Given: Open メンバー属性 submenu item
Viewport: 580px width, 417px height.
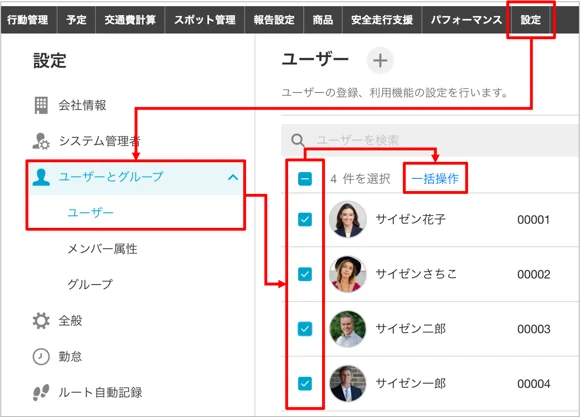Looking at the screenshot, I should [x=102, y=249].
